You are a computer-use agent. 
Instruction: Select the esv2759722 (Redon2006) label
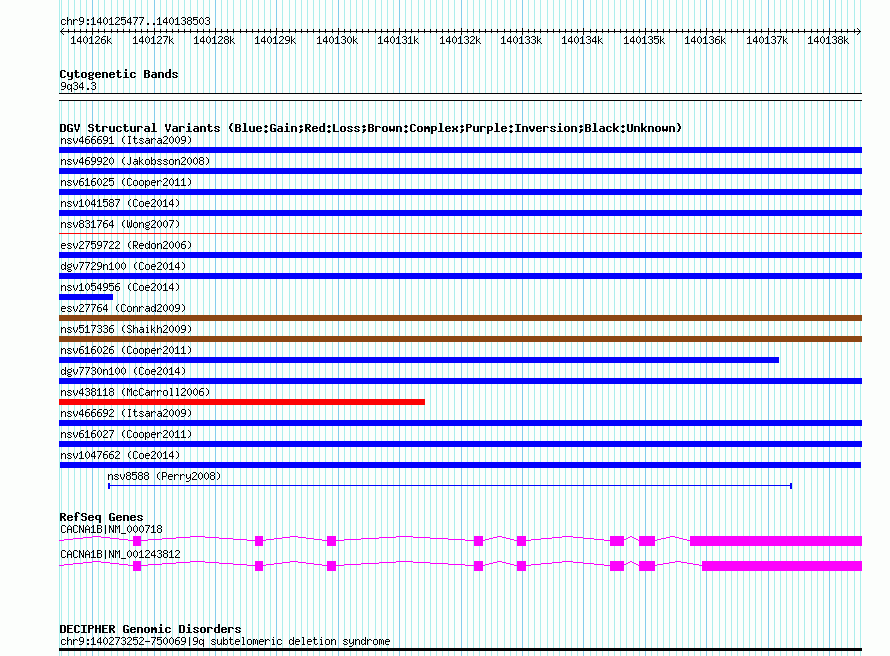pyautogui.click(x=126, y=245)
